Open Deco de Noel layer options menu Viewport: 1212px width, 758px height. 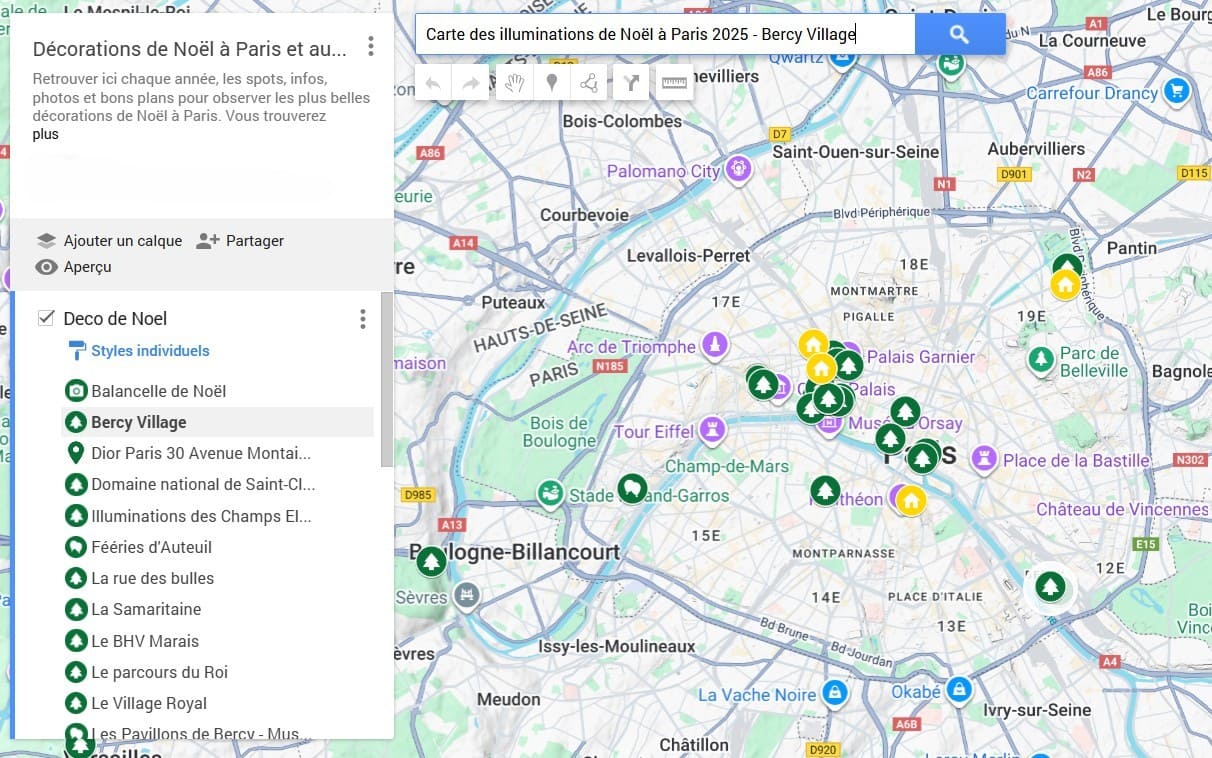click(x=362, y=319)
